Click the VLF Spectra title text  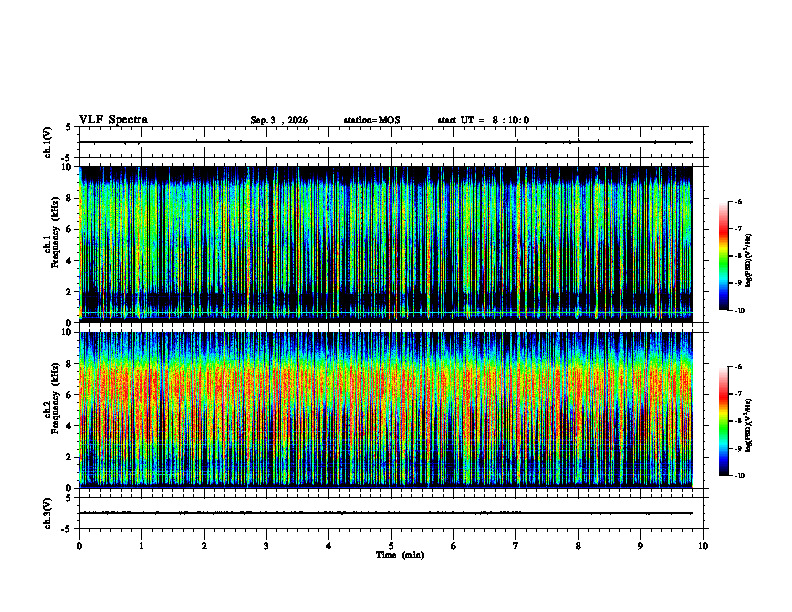pos(113,120)
